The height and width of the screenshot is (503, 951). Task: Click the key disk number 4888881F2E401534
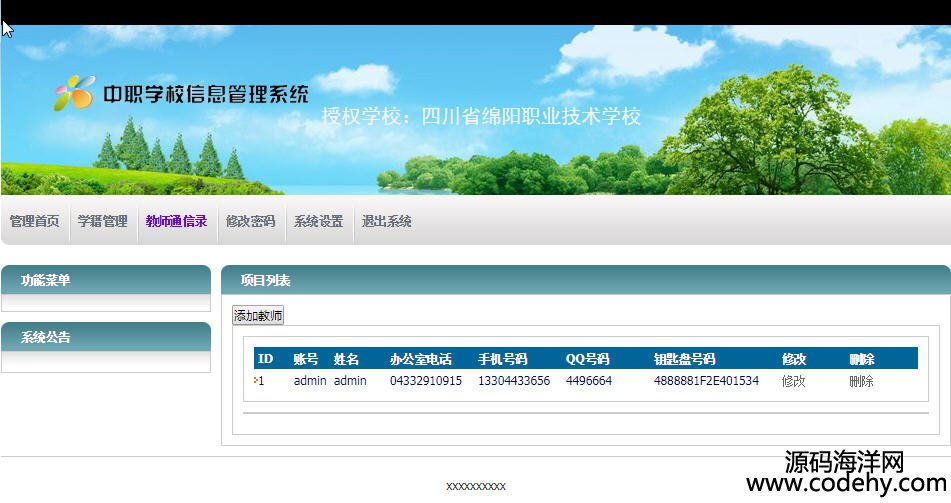pos(706,381)
